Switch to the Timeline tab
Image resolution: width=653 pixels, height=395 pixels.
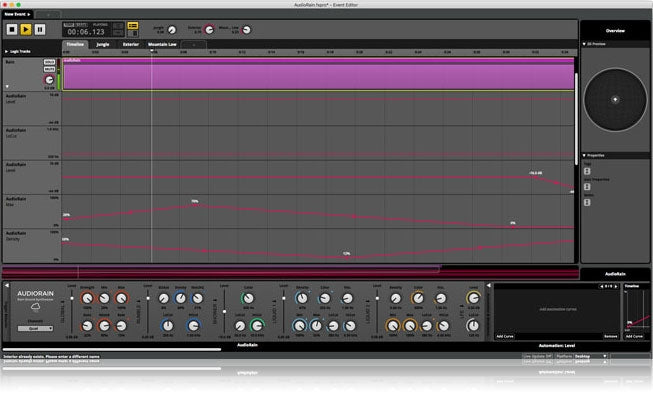(x=75, y=44)
